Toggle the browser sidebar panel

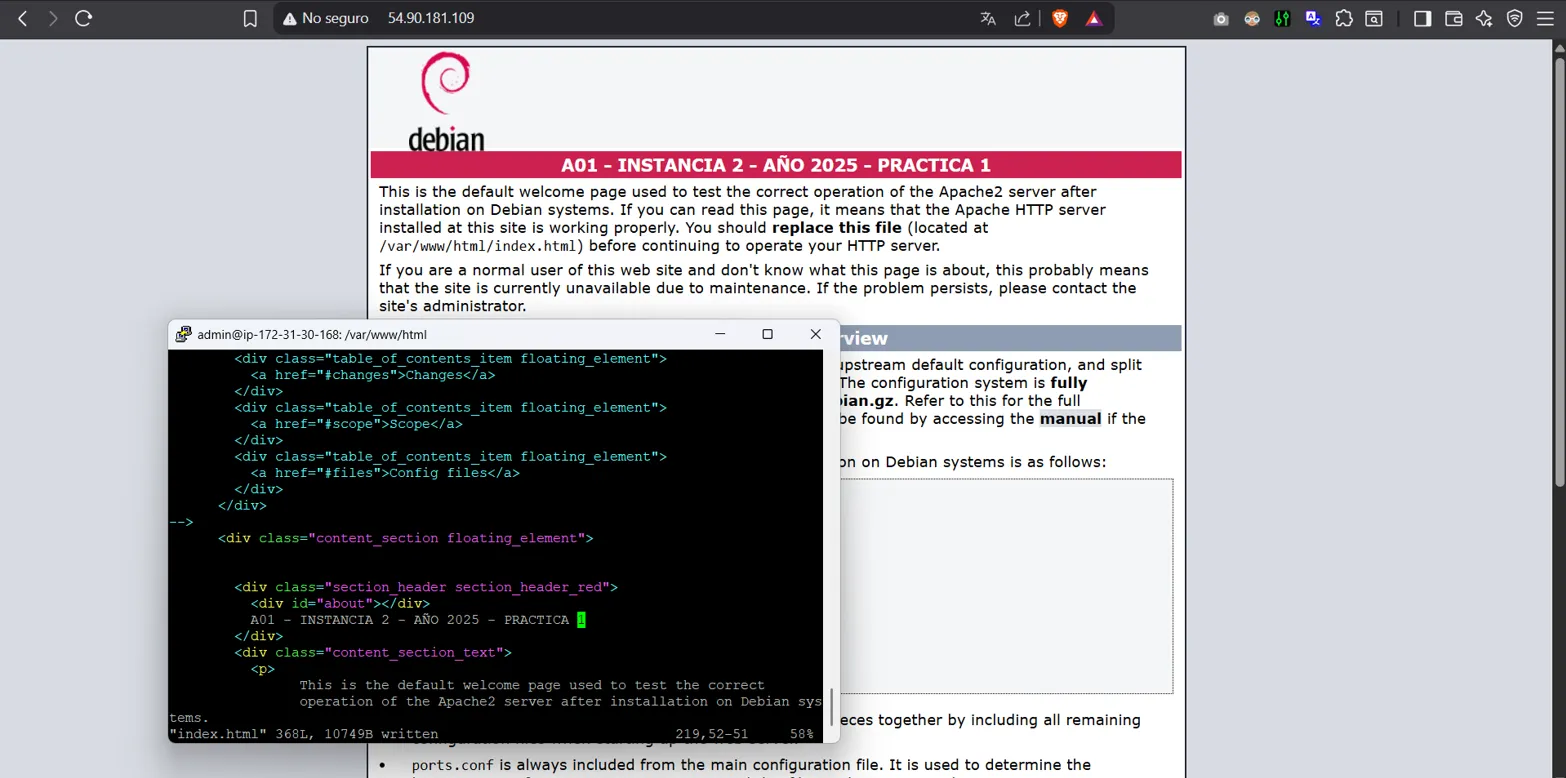(1422, 19)
